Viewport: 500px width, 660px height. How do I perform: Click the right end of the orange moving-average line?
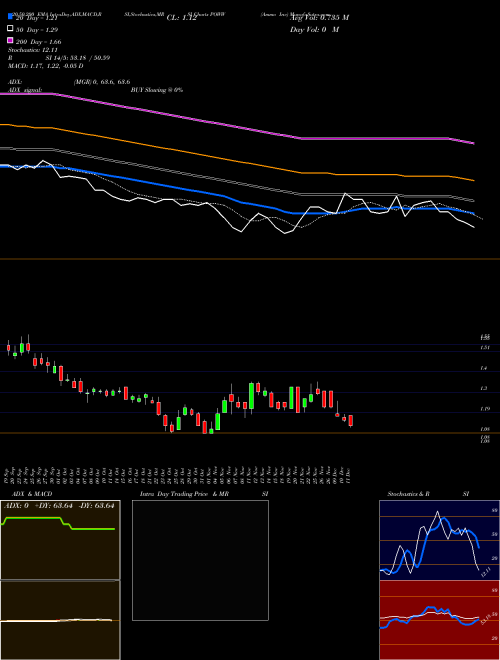click(x=473, y=180)
